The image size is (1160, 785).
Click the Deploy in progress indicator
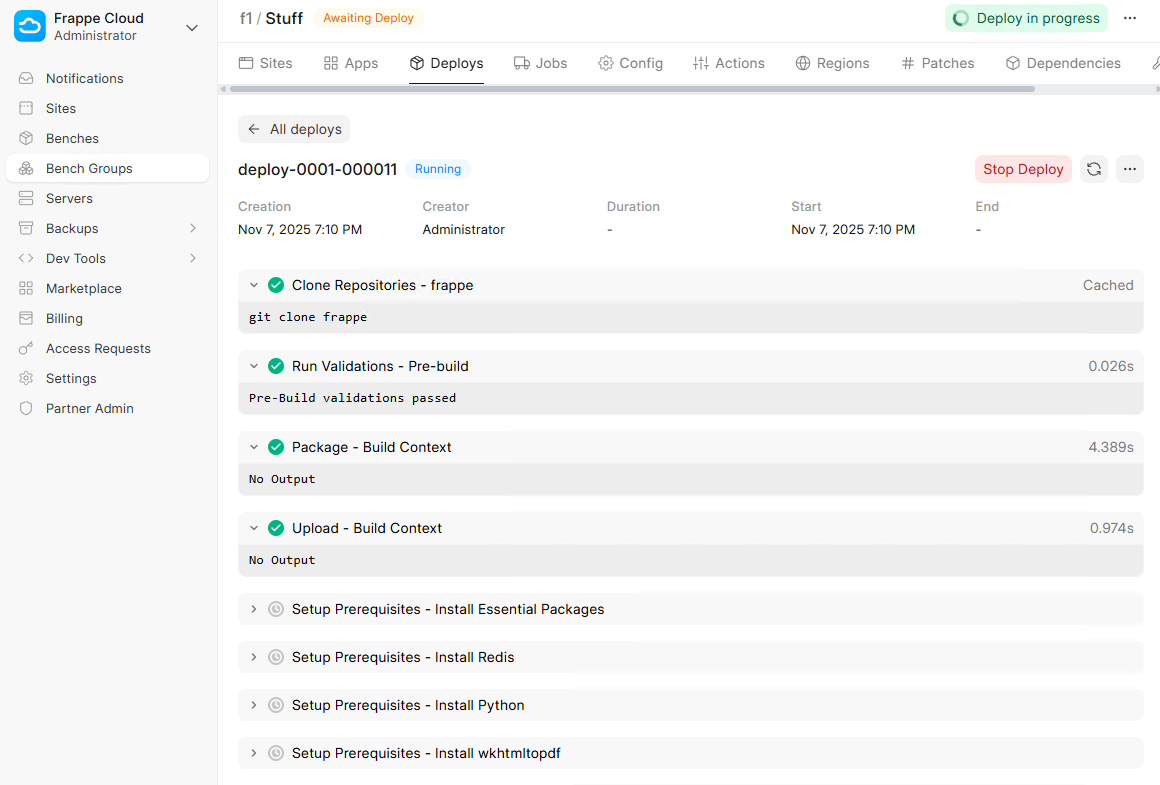point(1027,18)
